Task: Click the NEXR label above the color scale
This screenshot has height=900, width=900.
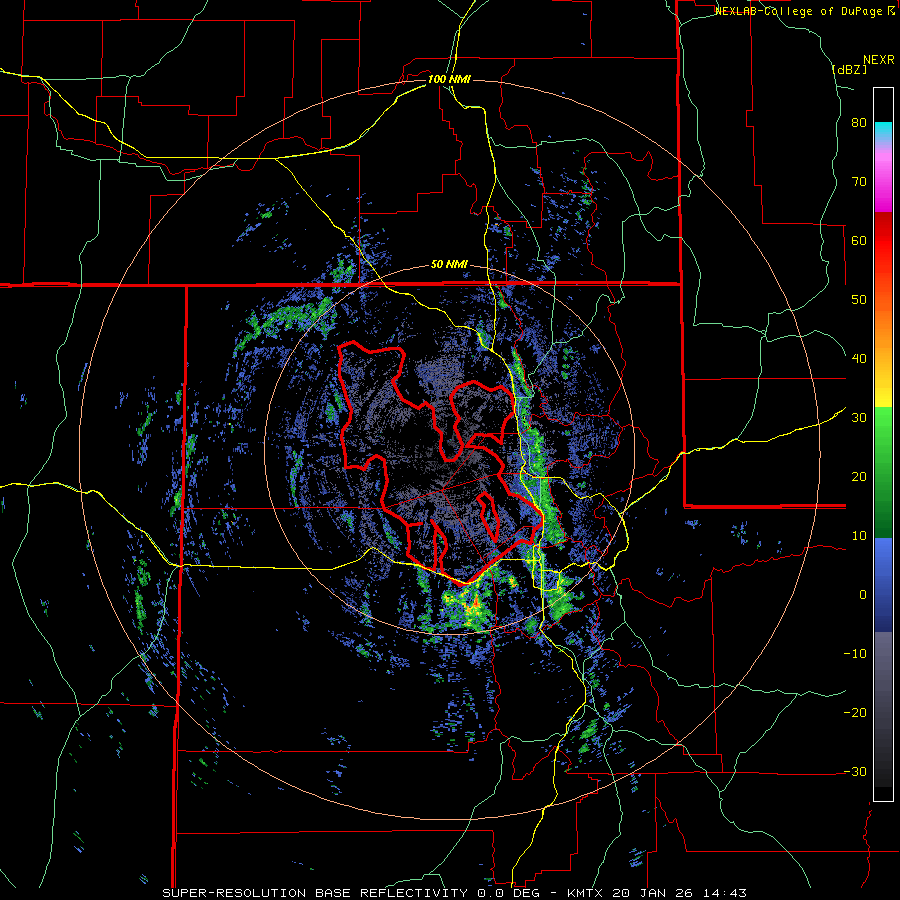Action: [x=879, y=60]
